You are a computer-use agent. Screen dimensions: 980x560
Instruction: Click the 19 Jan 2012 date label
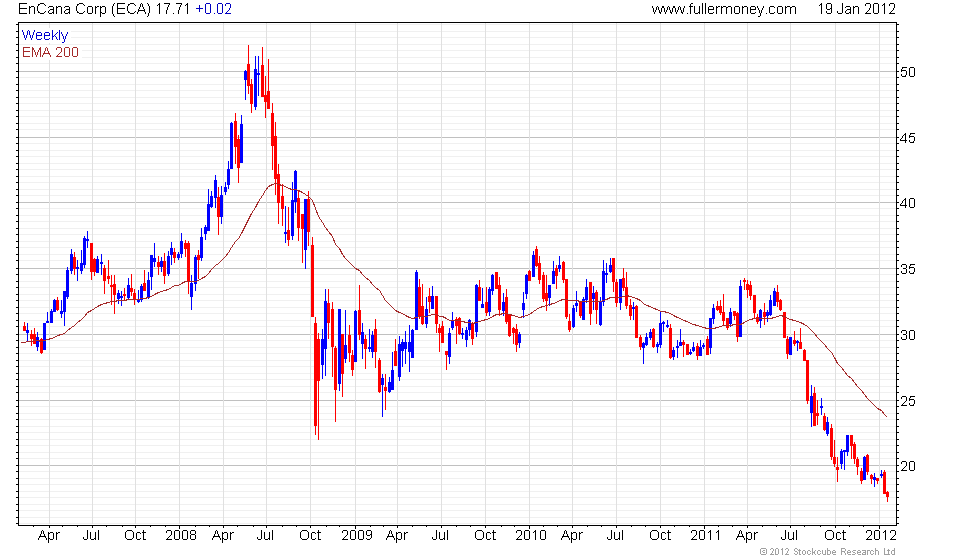tap(856, 9)
